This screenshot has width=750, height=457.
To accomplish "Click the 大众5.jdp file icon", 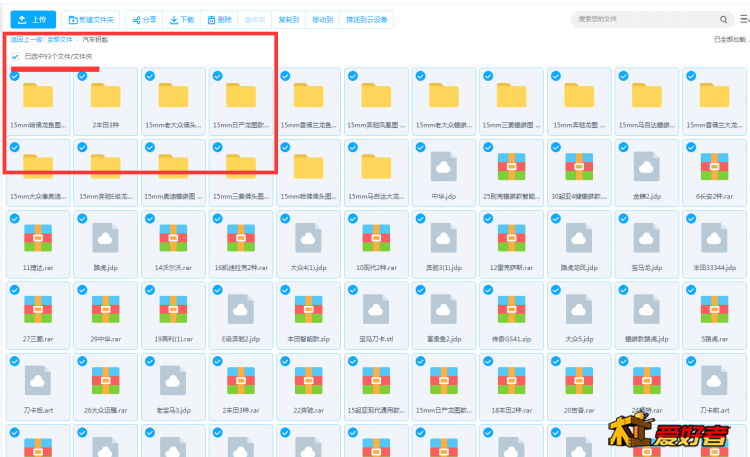I will (x=579, y=309).
